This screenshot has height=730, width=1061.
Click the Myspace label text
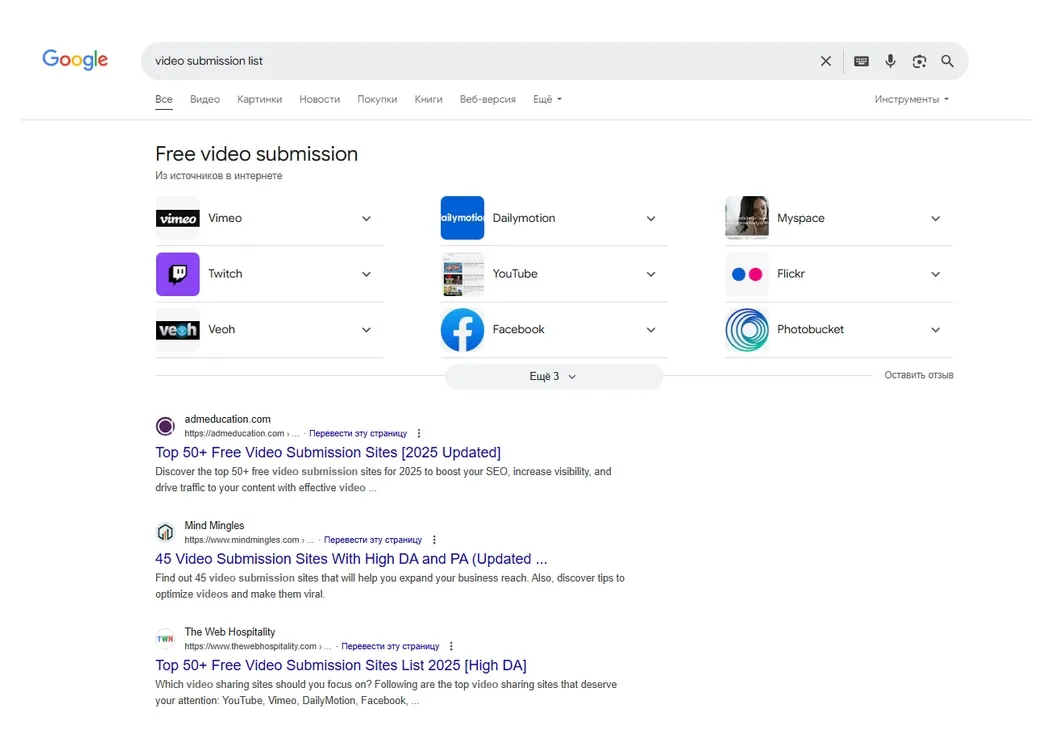coord(800,218)
